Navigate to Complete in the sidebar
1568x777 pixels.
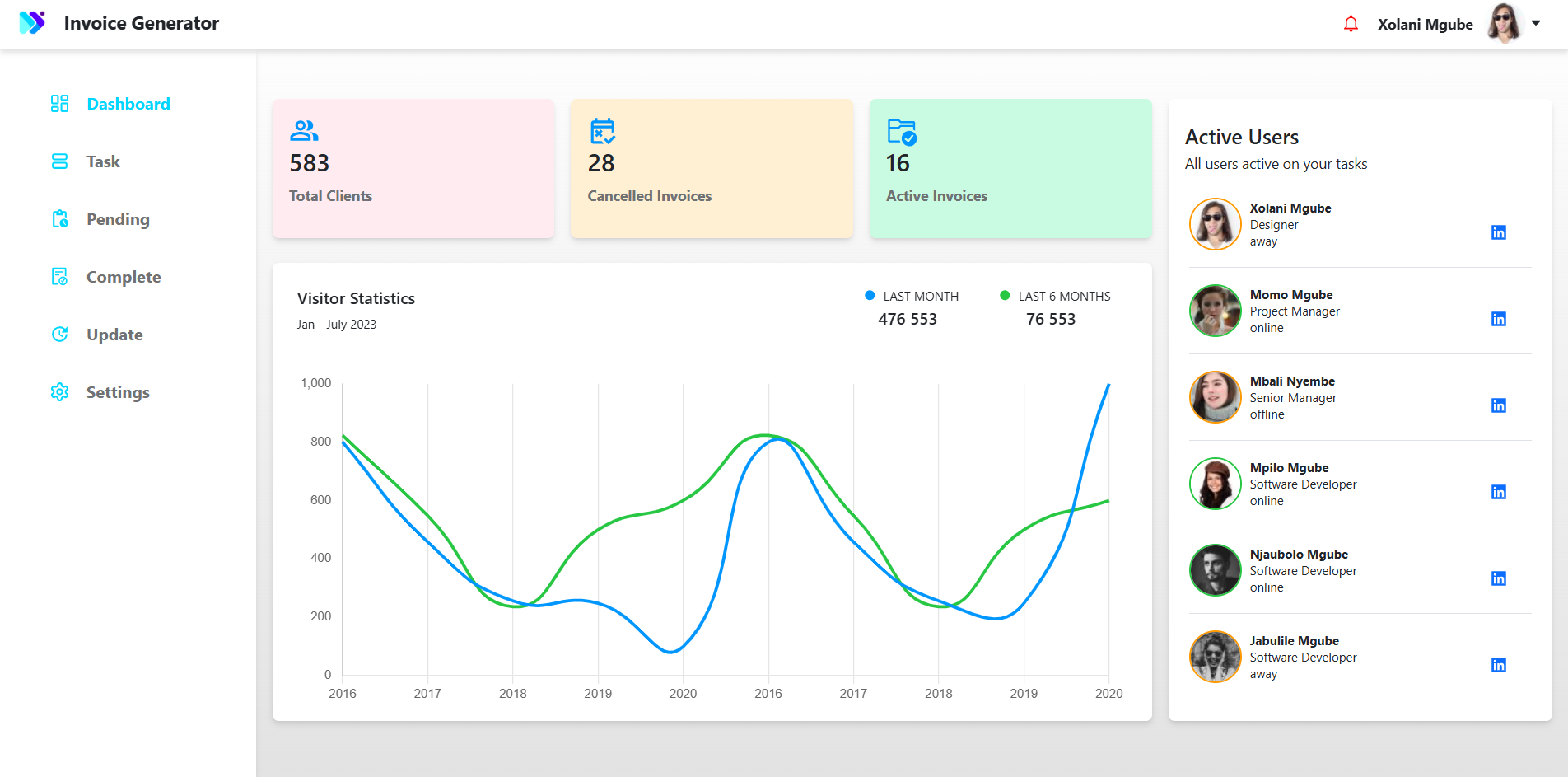point(124,277)
